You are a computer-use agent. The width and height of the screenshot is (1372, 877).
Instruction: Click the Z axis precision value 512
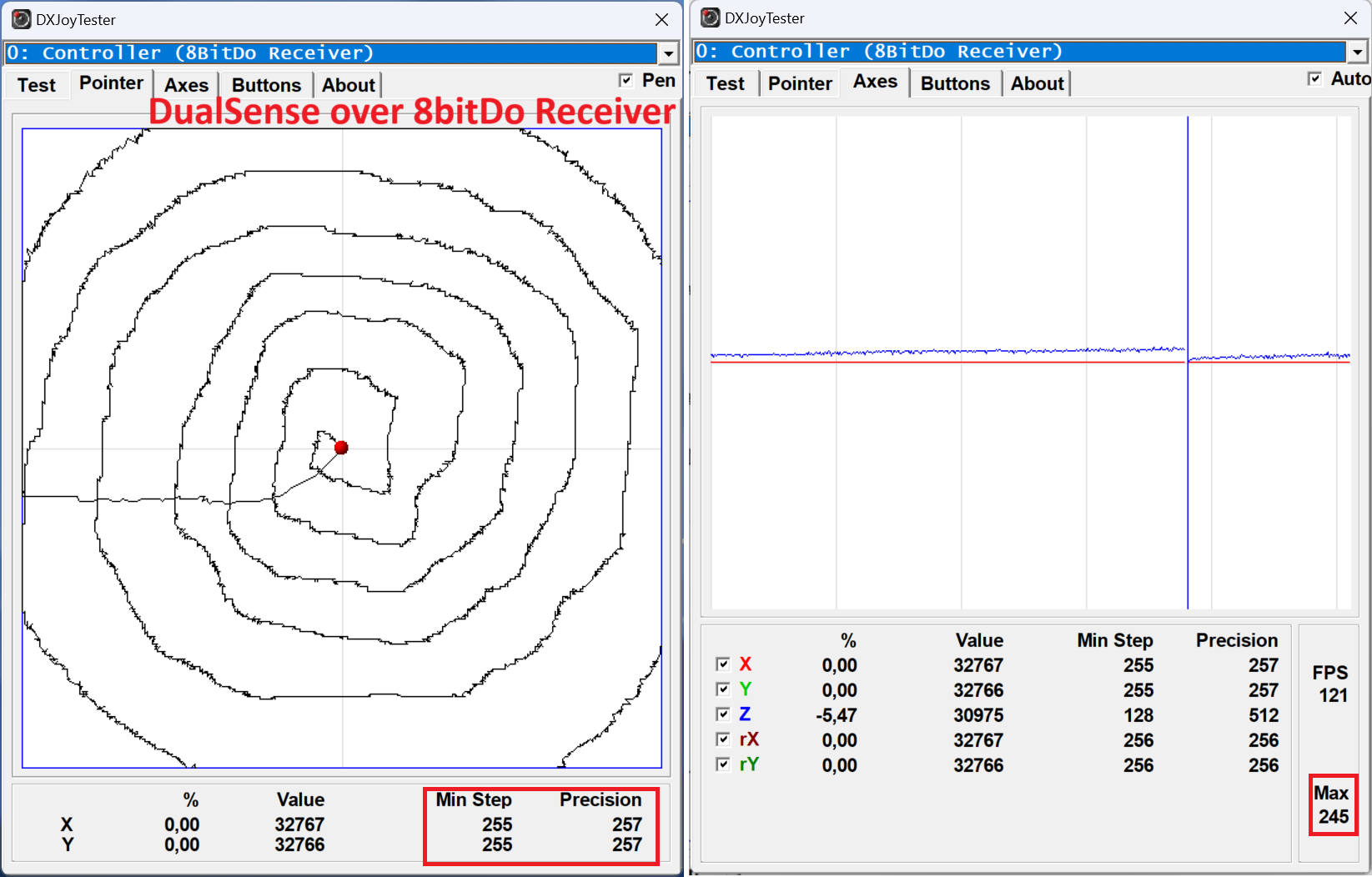[x=1264, y=715]
